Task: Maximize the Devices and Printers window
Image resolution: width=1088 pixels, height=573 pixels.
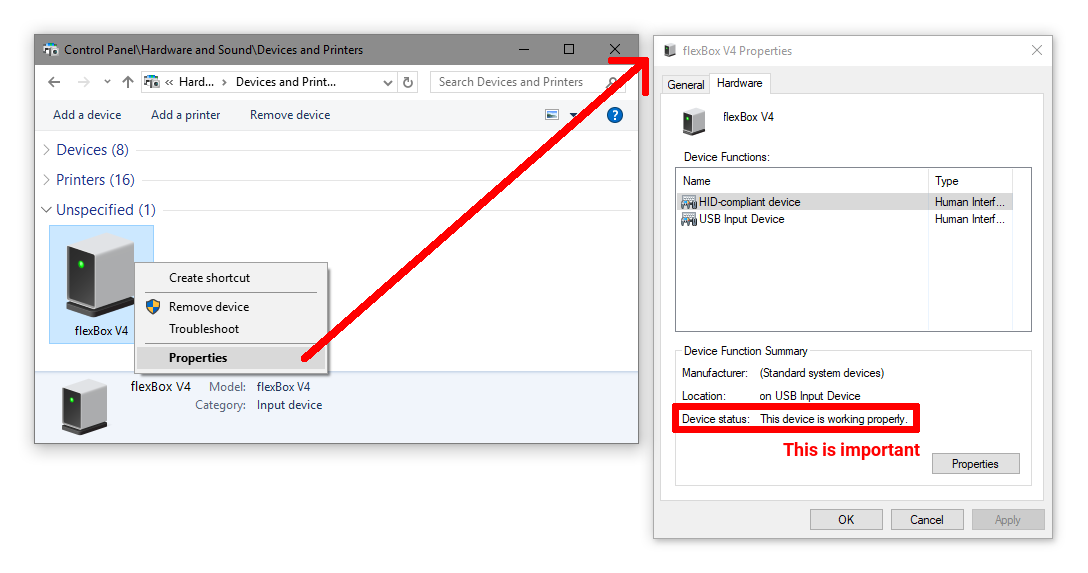Action: [x=569, y=49]
